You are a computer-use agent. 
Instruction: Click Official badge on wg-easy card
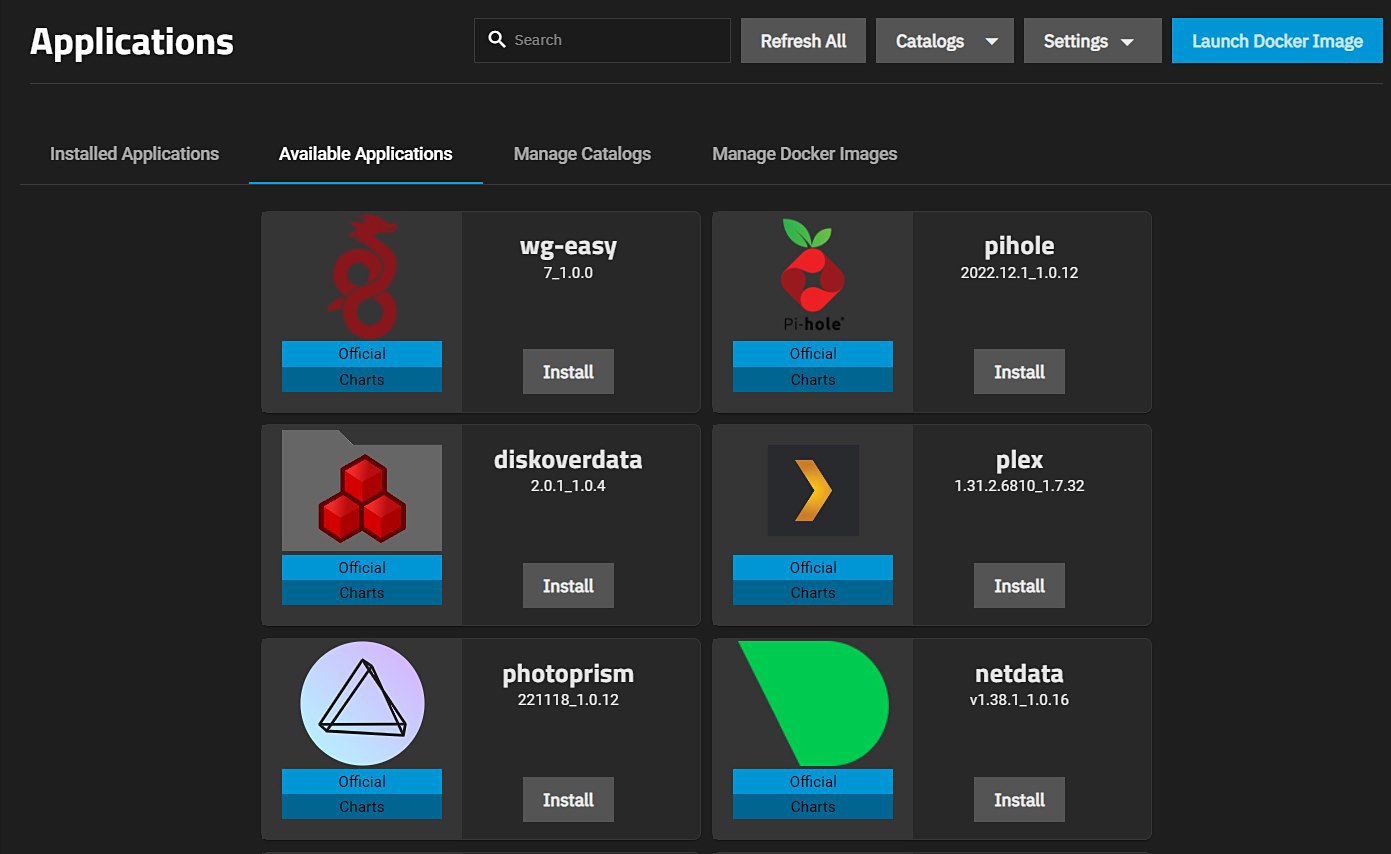[x=362, y=354]
